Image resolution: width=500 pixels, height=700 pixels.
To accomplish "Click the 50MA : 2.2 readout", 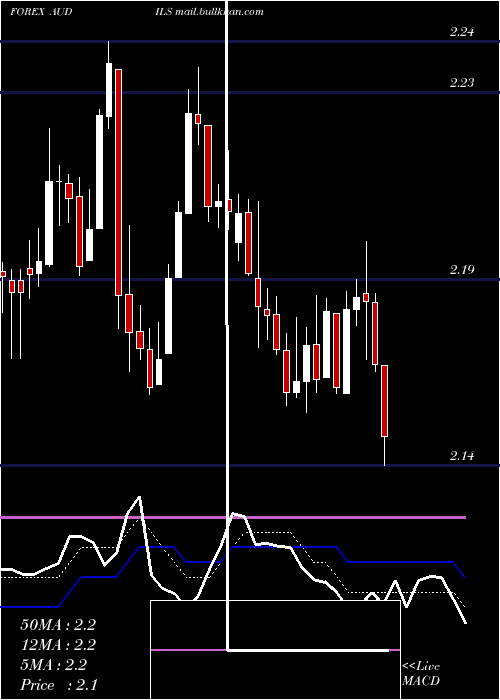I will 58,625.
